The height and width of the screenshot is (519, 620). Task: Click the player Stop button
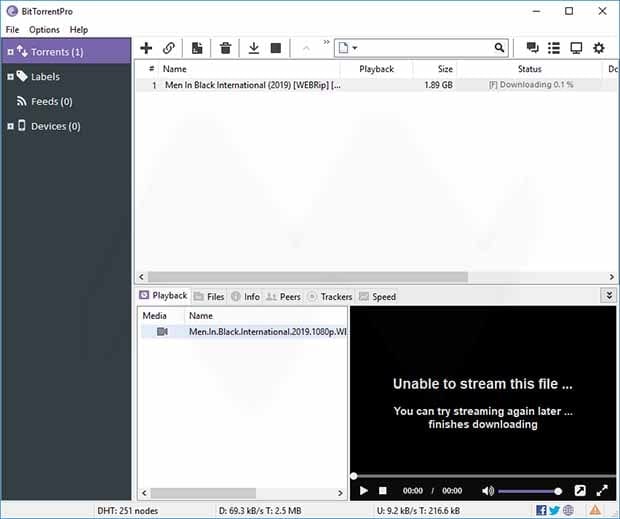[382, 491]
